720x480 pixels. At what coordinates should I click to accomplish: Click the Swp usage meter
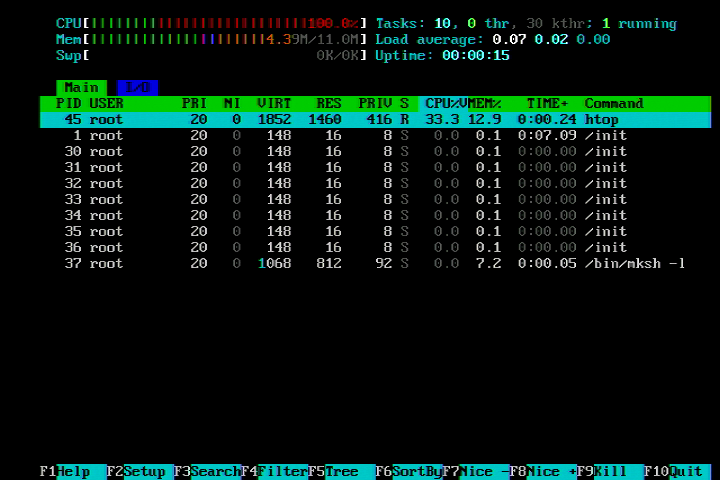point(211,56)
